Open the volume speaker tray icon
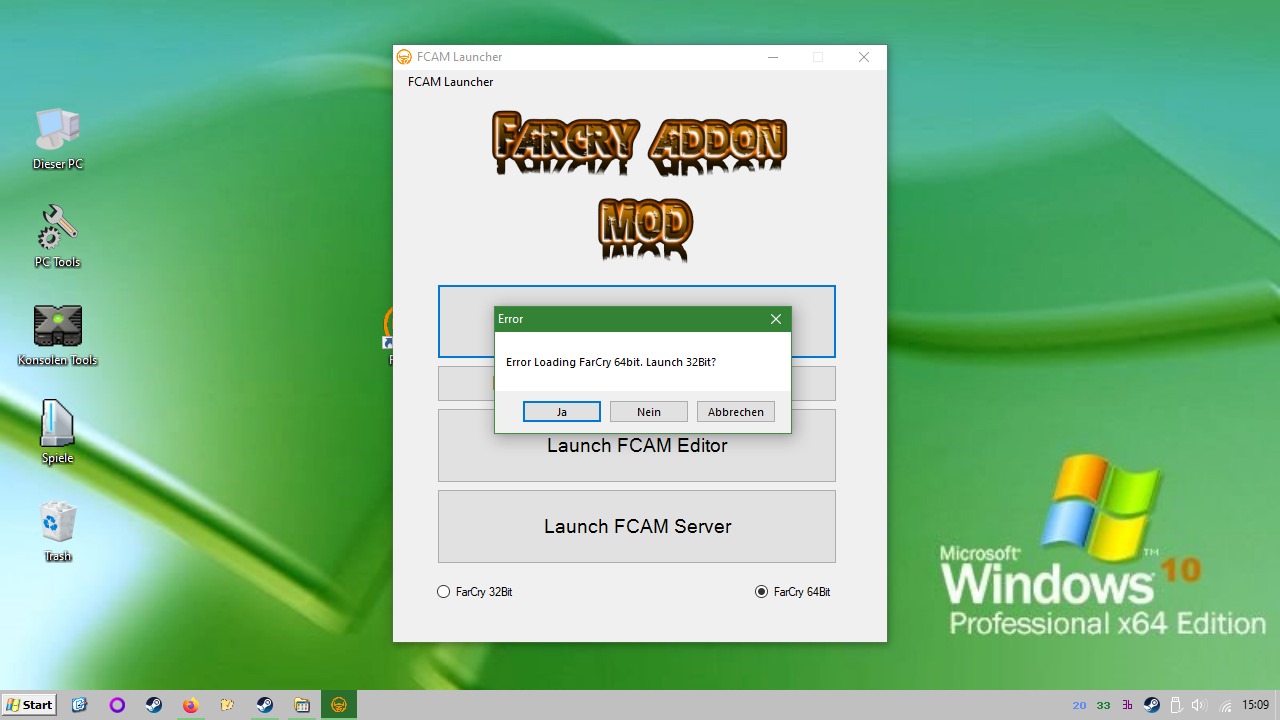Image resolution: width=1280 pixels, height=720 pixels. [1200, 705]
